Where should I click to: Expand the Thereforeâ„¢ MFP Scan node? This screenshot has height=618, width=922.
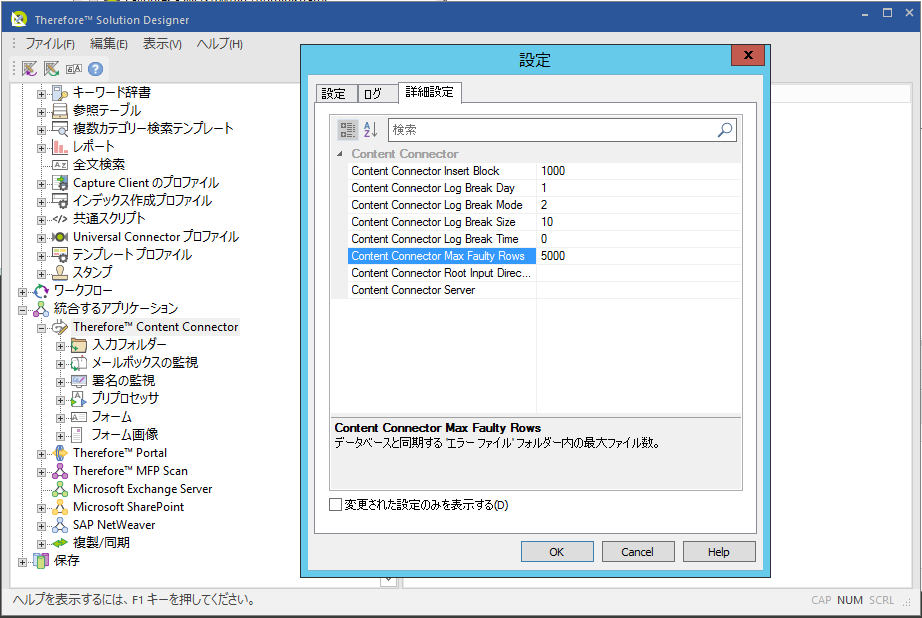tap(41, 472)
